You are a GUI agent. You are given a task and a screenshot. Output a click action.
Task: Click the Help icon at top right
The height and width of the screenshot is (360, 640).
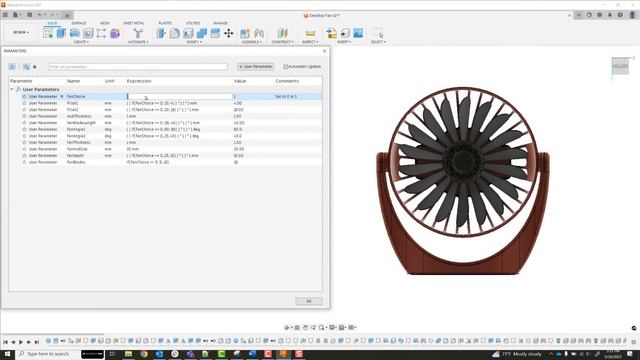click(620, 15)
